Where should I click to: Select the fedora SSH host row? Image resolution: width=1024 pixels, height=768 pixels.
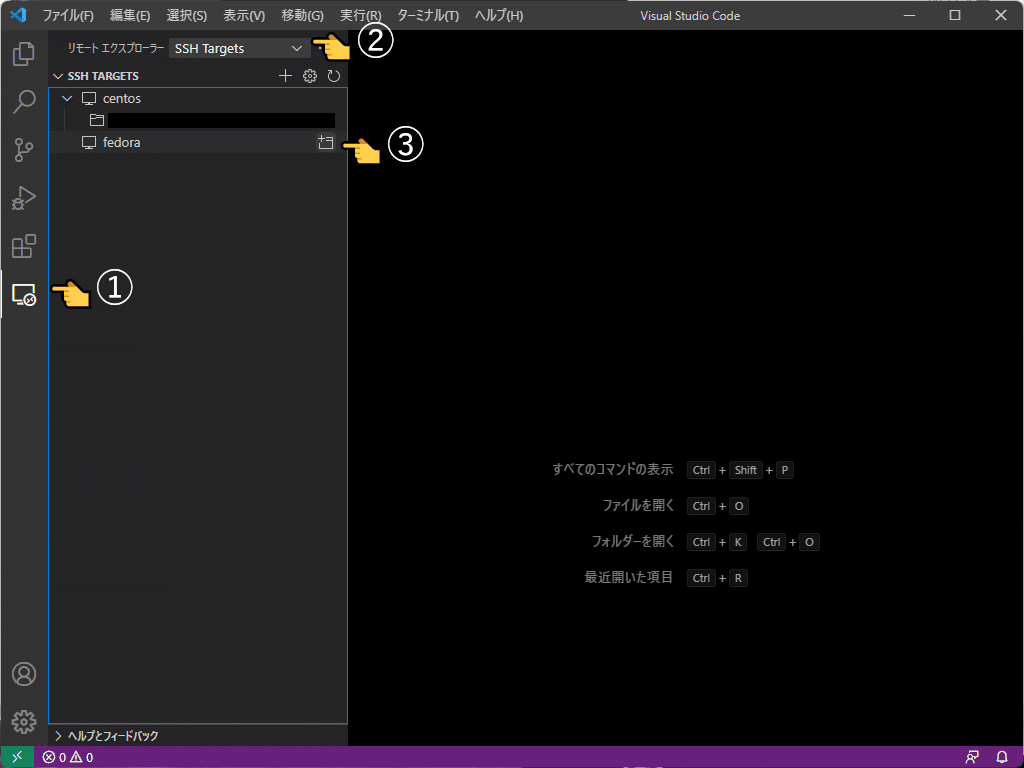coord(198,142)
